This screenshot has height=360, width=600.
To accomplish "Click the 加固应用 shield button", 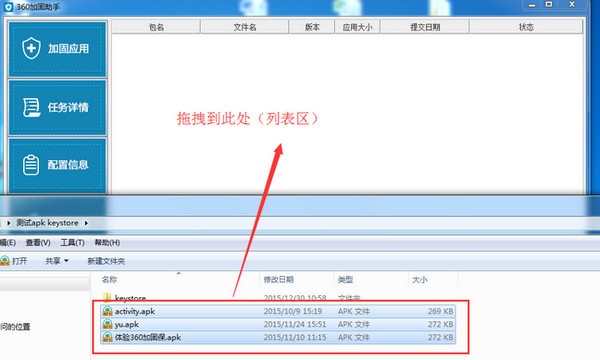I will (x=57, y=49).
